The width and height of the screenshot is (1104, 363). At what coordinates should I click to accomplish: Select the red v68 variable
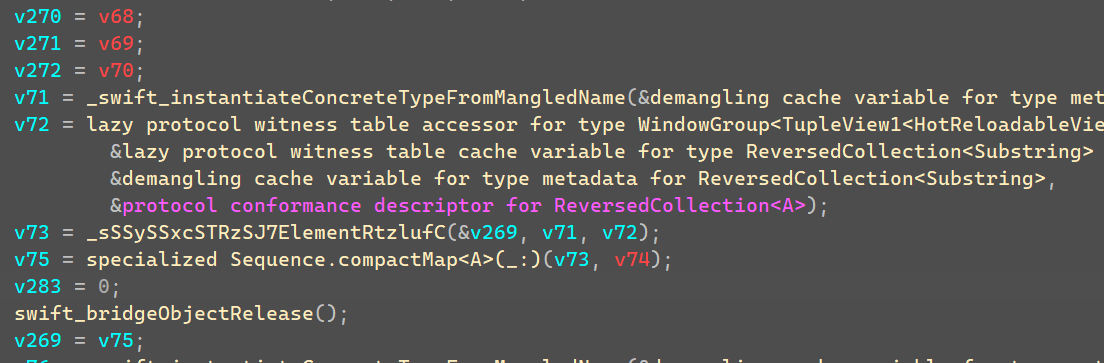(x=116, y=16)
